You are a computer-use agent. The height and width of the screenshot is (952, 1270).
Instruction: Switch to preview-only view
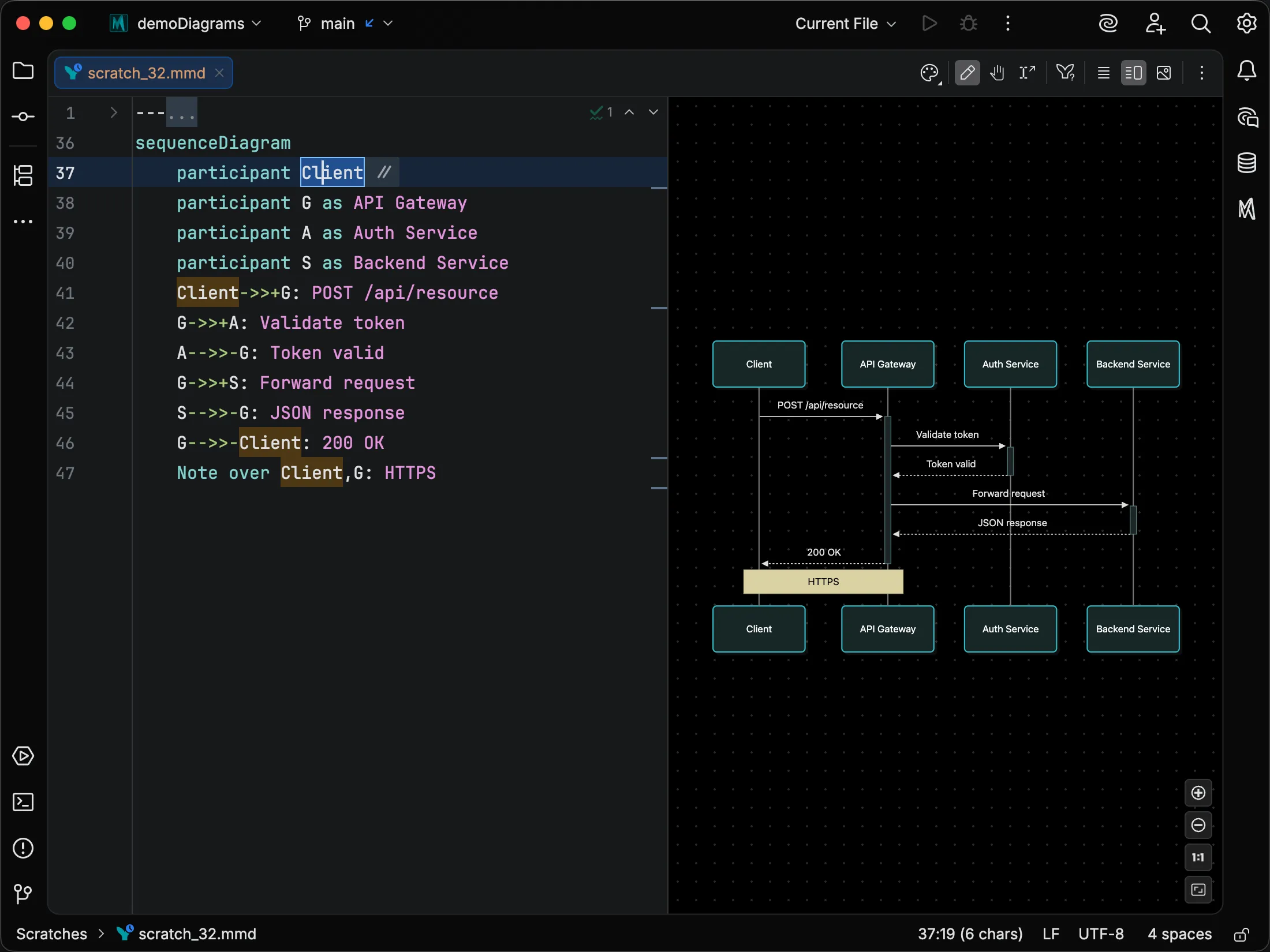1164,73
